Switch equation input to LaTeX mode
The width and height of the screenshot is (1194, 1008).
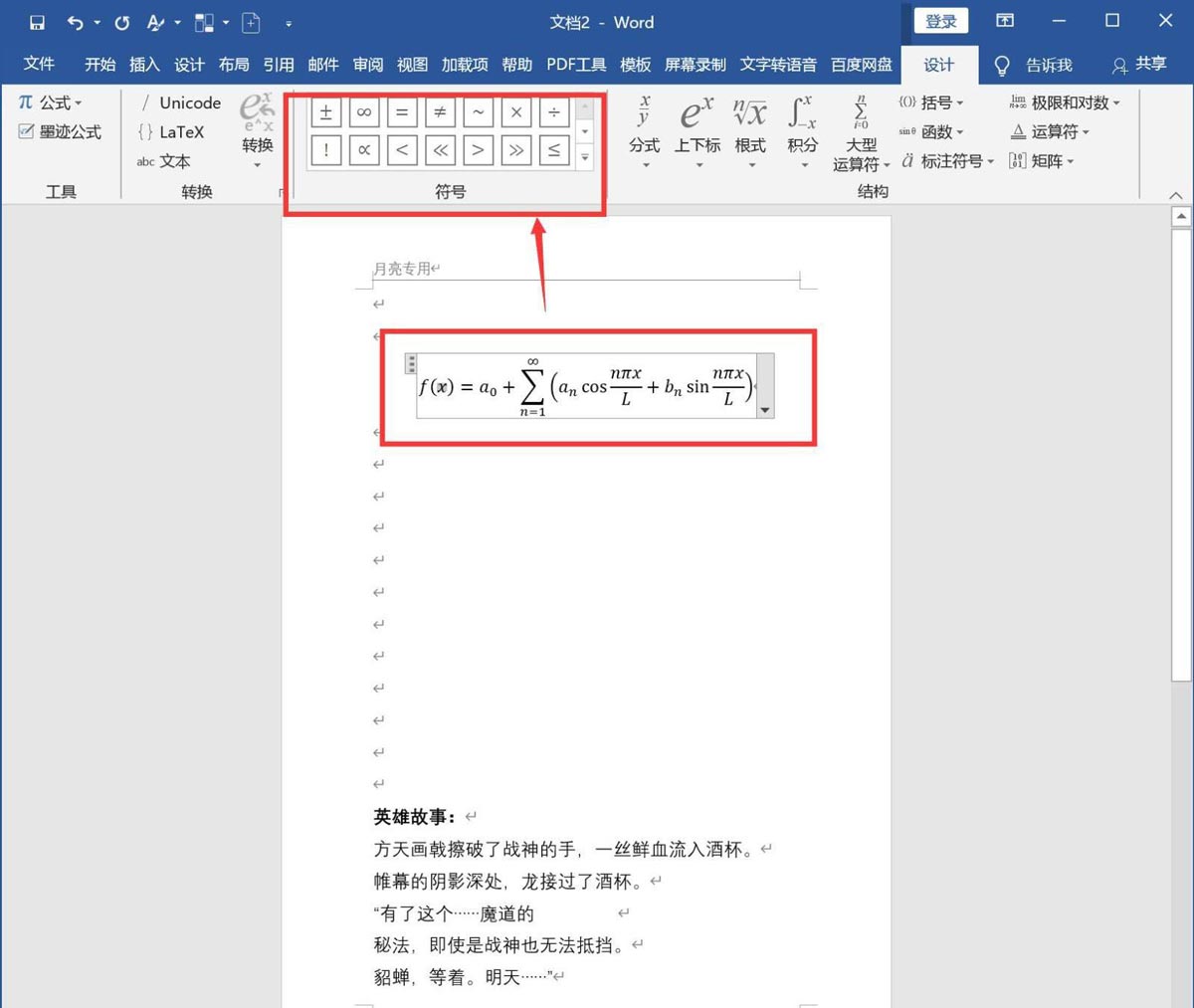pos(171,131)
